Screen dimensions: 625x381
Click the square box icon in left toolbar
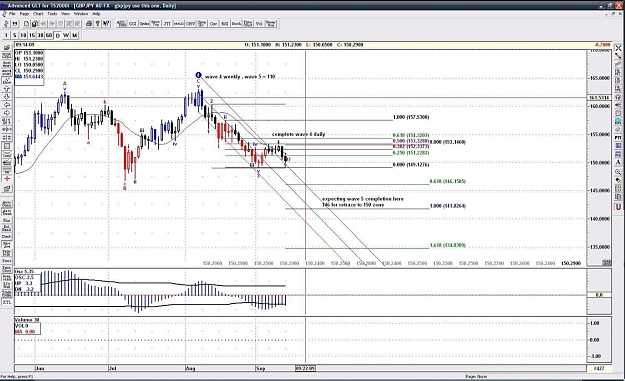tap(7, 146)
